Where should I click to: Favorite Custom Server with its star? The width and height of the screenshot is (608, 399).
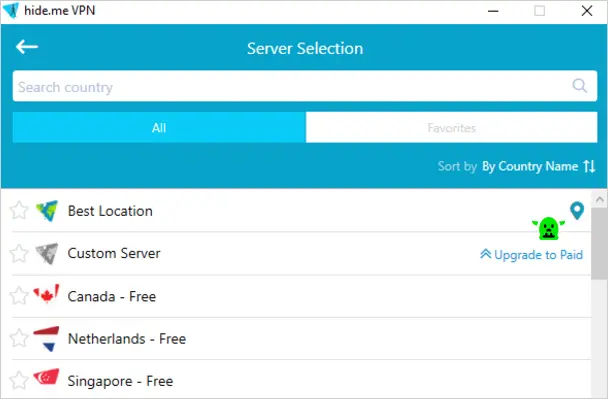tap(19, 254)
